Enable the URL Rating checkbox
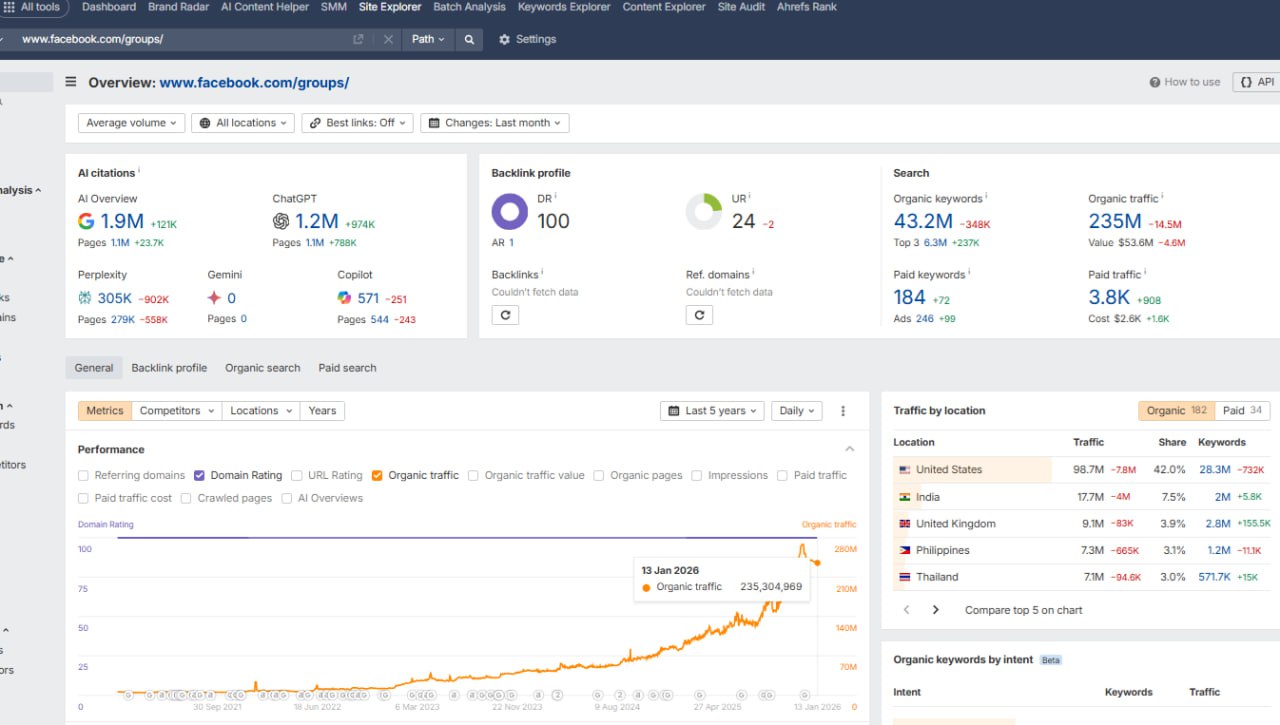1280x725 pixels. pos(298,476)
